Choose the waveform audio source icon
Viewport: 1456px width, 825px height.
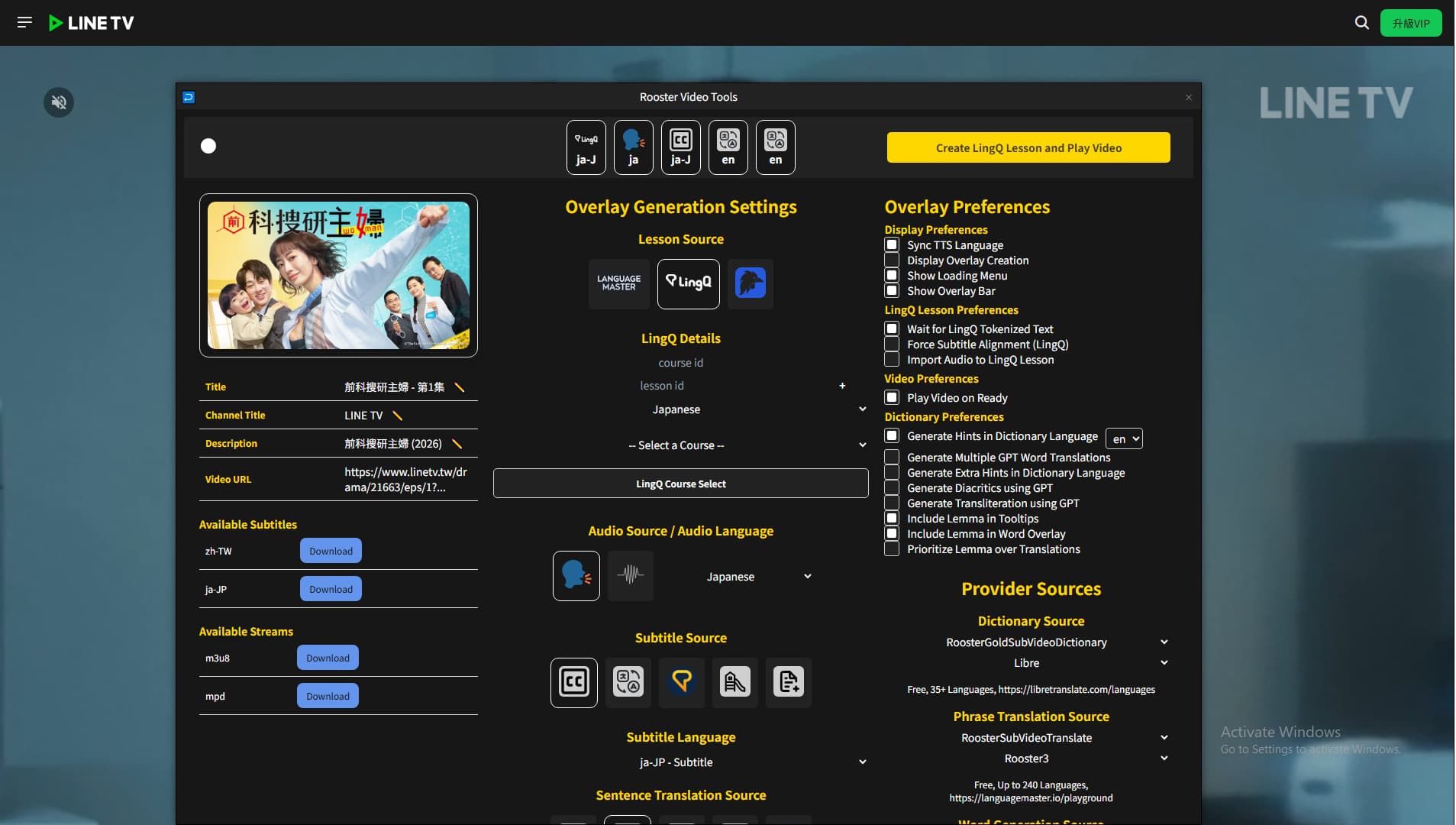click(630, 575)
